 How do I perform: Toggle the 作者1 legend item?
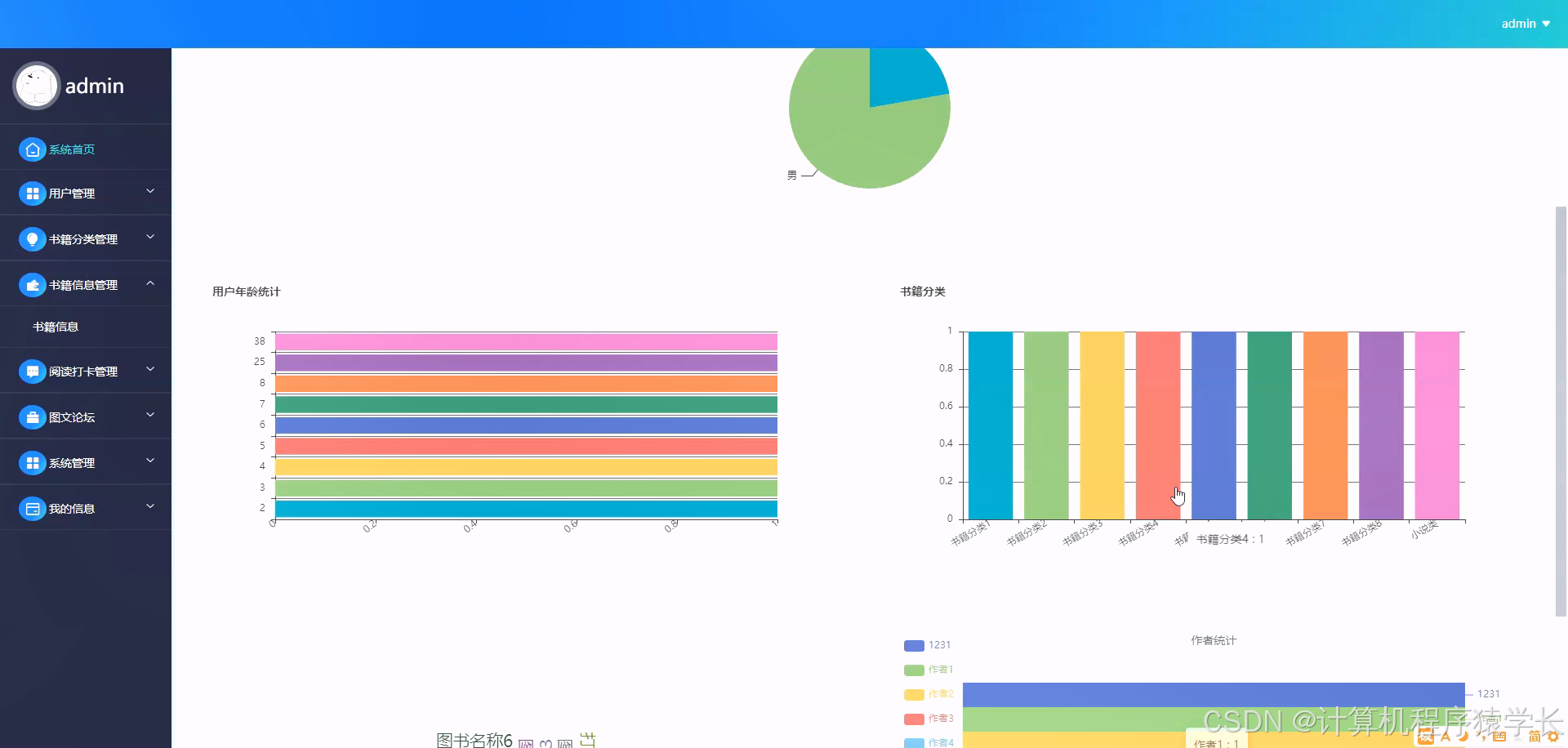pos(929,670)
